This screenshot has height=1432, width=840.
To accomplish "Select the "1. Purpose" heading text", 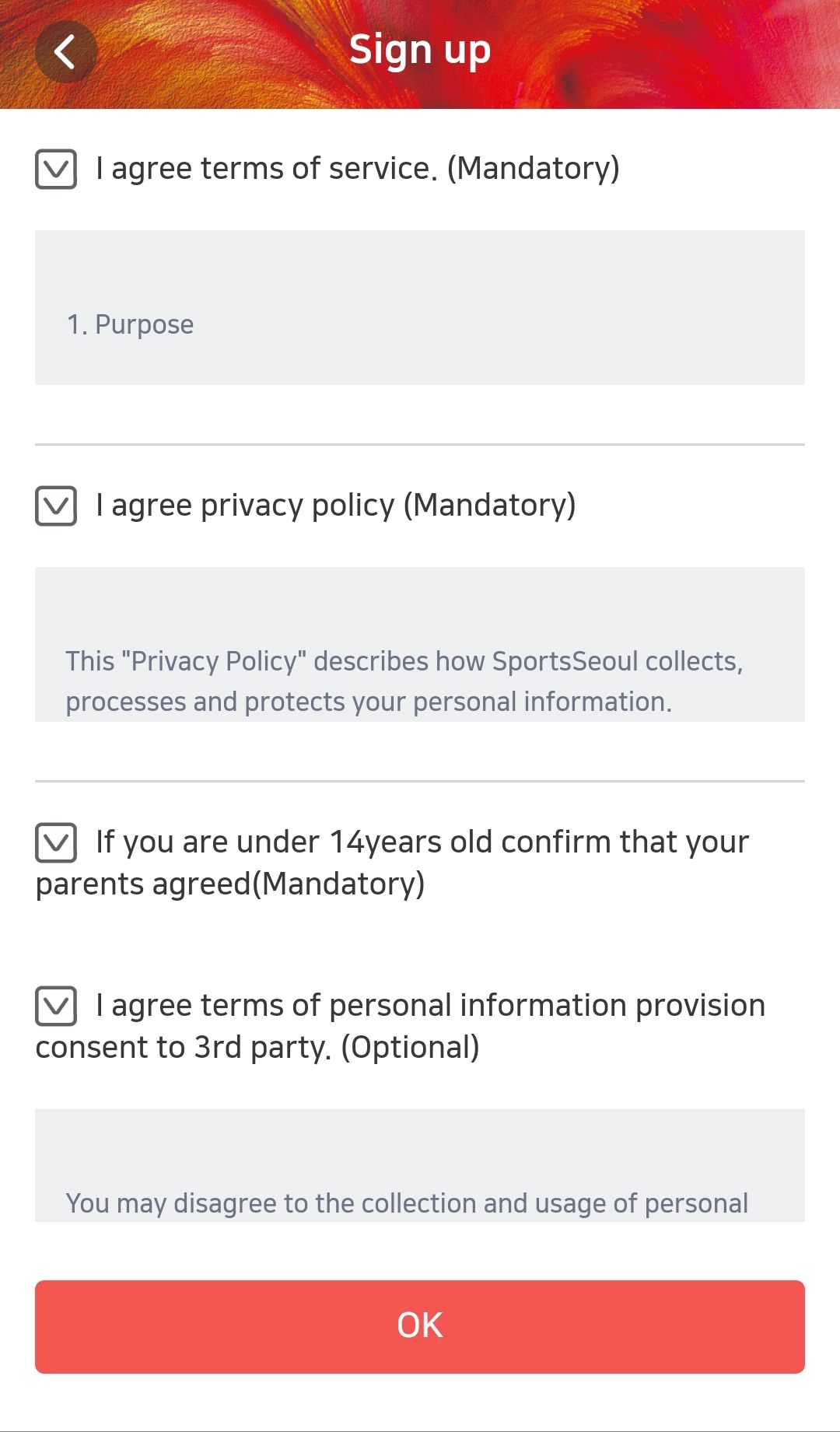I will 130,324.
